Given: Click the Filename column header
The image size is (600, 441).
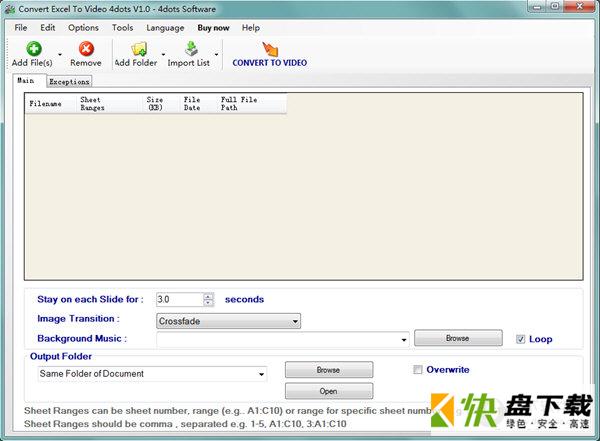Looking at the screenshot, I should click(51, 104).
